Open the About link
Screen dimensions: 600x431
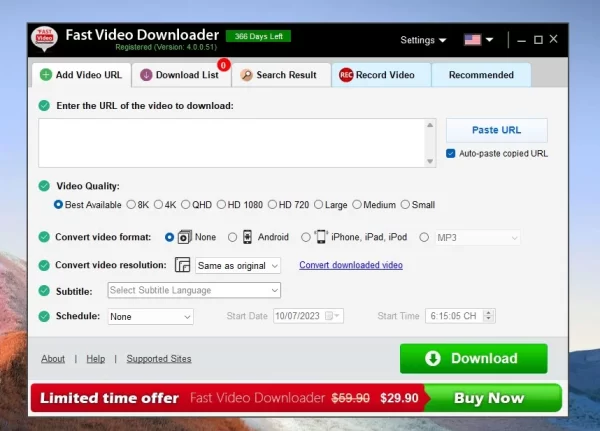[53, 359]
